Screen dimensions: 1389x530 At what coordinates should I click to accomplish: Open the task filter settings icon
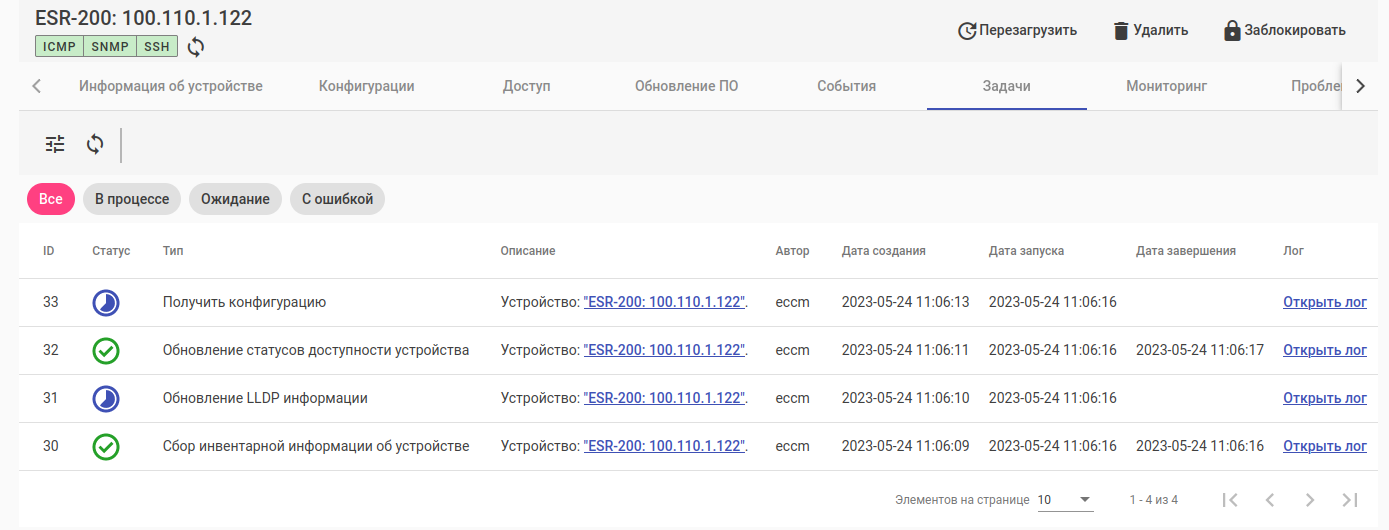pos(55,144)
